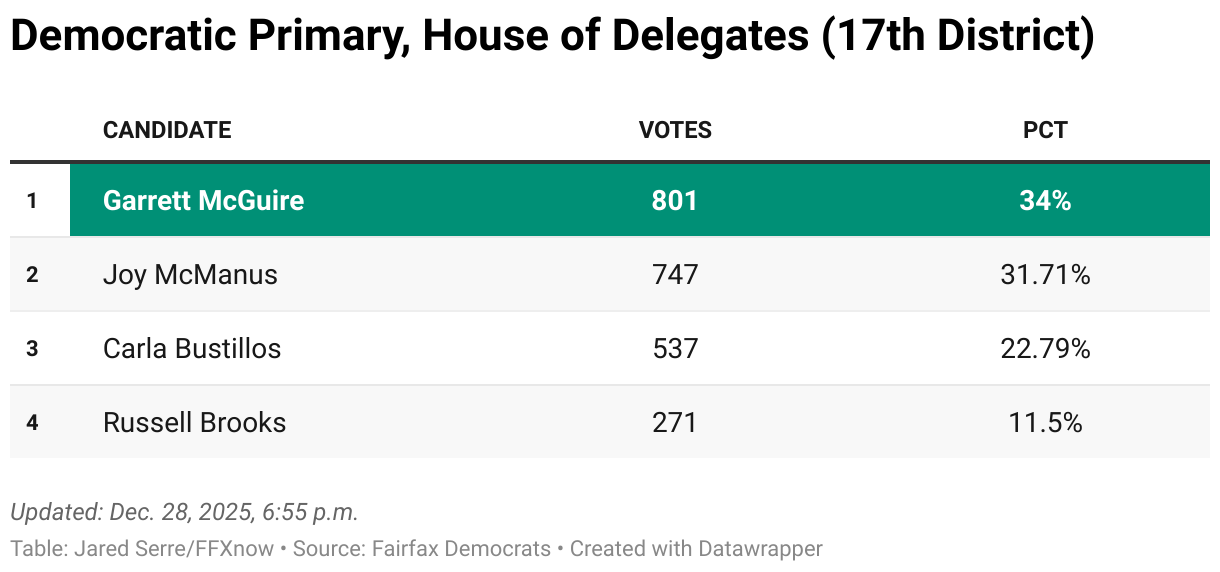Image resolution: width=1220 pixels, height=572 pixels.
Task: Click the Carla Bustillos name cell
Action: coord(192,348)
